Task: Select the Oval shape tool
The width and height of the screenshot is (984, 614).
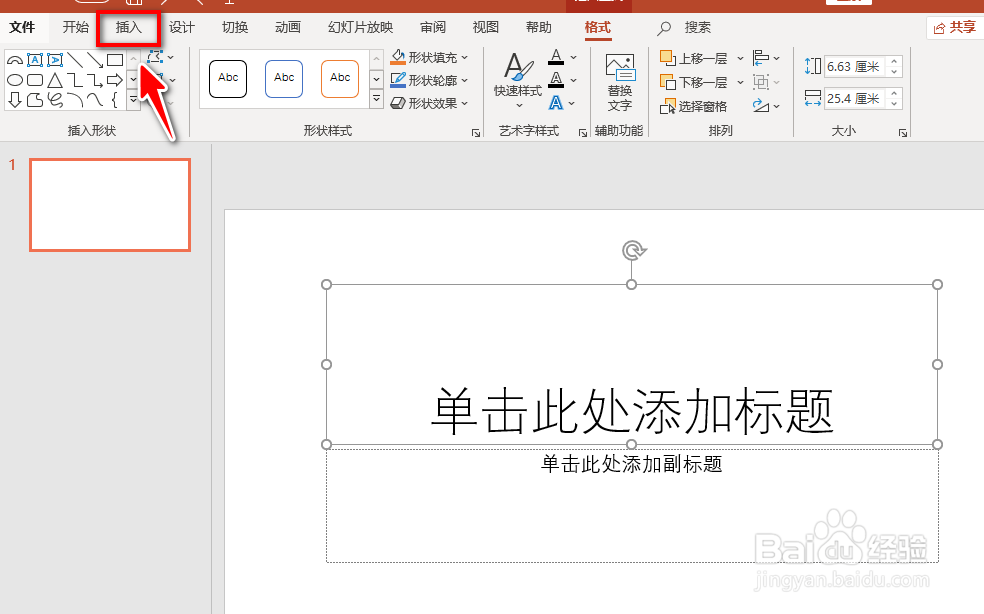Action: [x=15, y=79]
